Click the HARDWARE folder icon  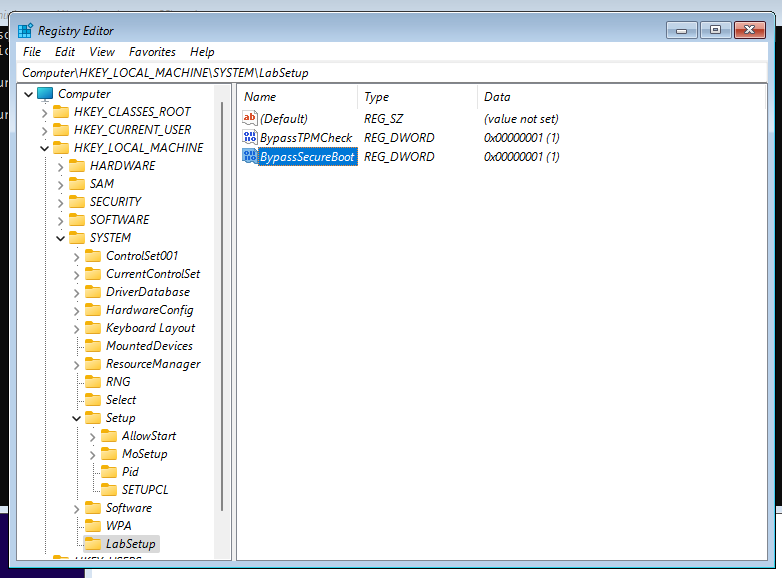[77, 166]
